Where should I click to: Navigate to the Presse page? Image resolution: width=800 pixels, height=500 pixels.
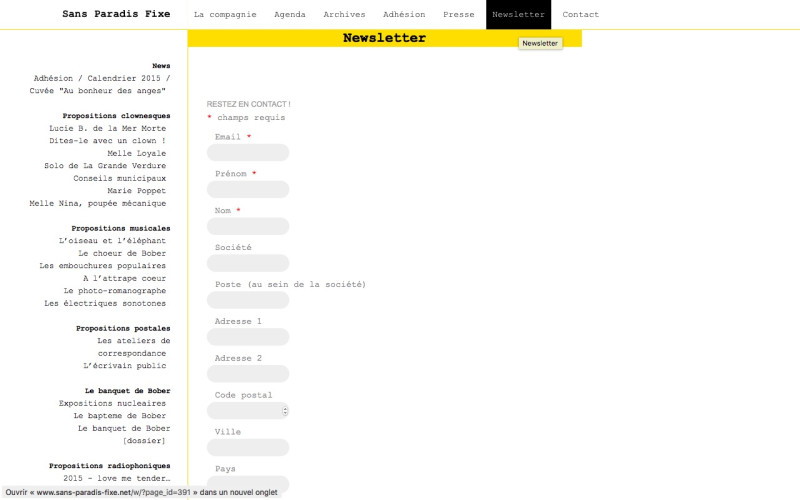(x=459, y=15)
